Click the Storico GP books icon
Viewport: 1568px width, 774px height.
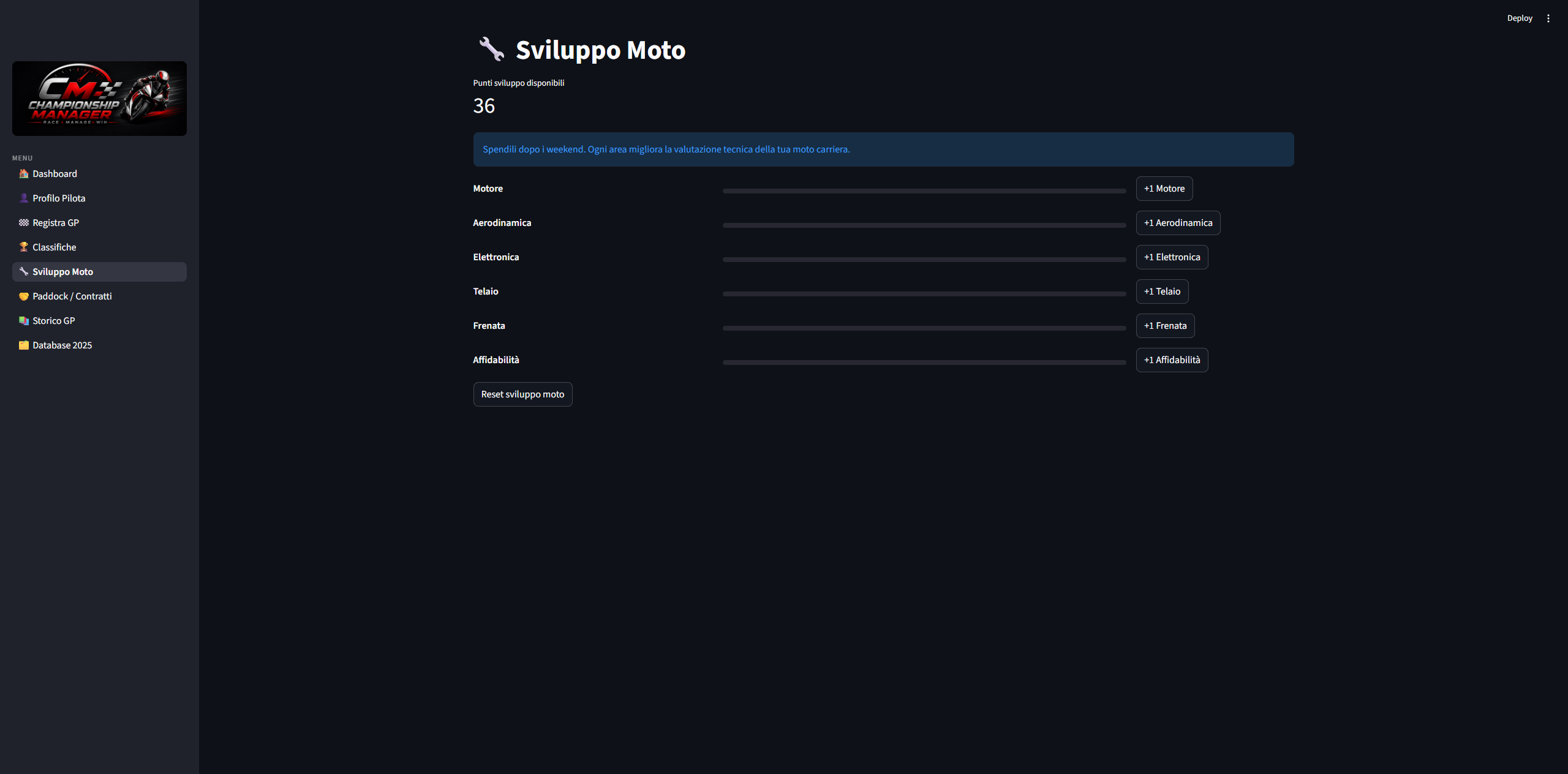(x=24, y=321)
